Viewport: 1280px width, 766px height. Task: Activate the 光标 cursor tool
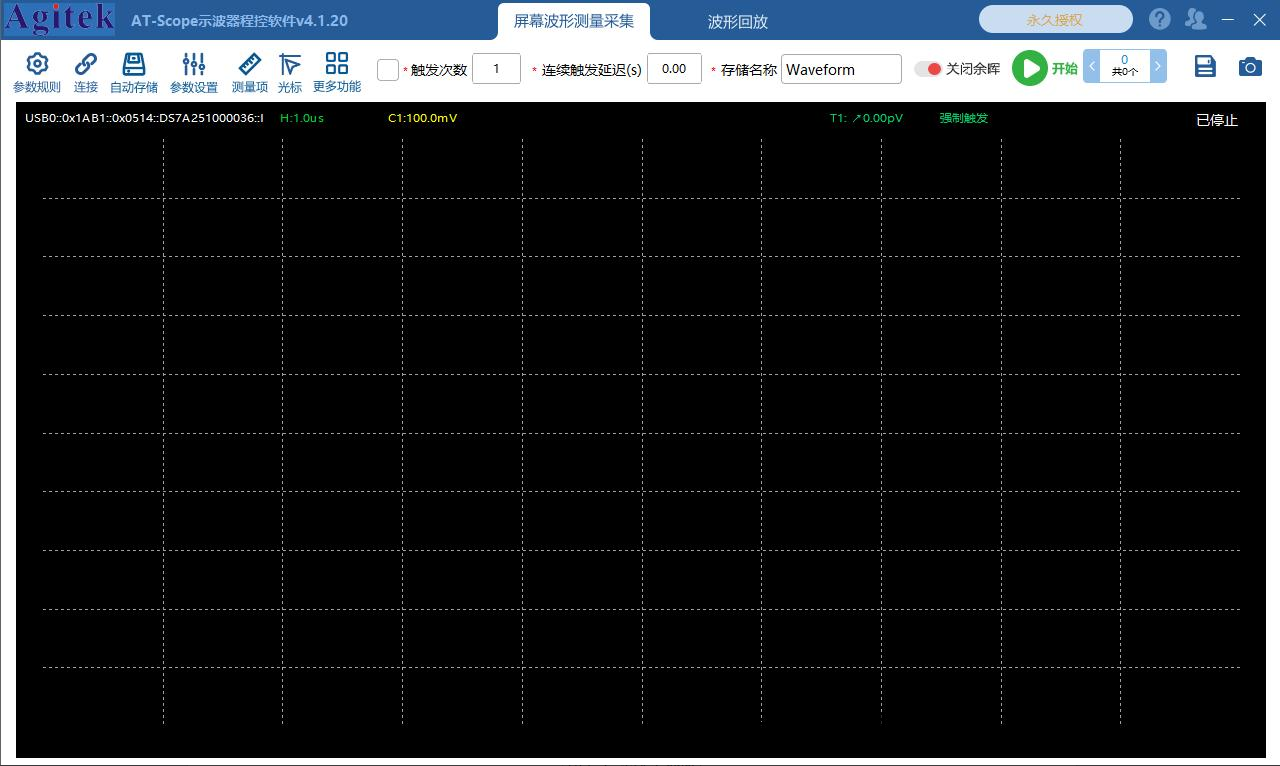tap(290, 65)
